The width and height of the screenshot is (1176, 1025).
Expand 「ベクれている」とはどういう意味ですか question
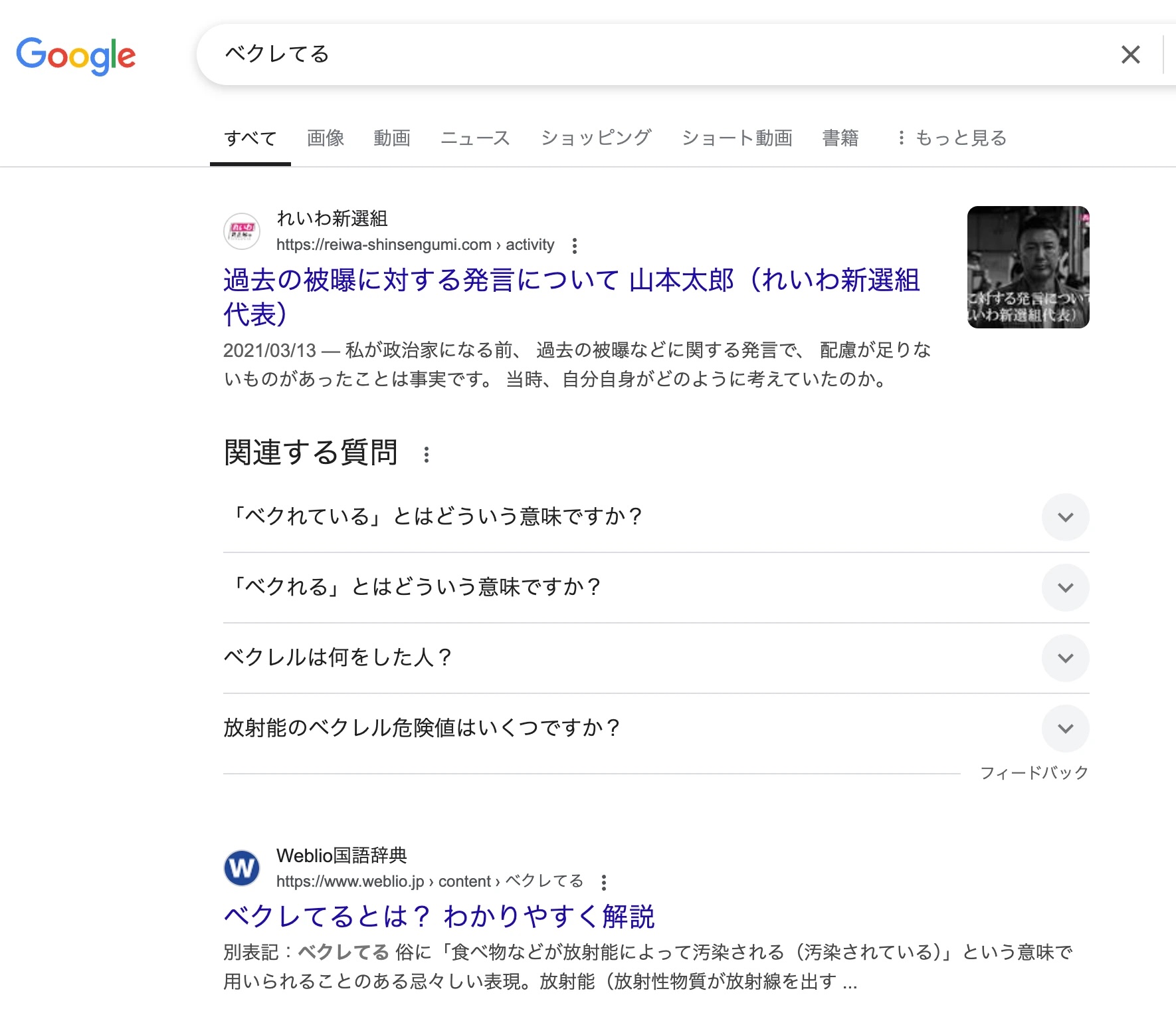(x=1065, y=517)
